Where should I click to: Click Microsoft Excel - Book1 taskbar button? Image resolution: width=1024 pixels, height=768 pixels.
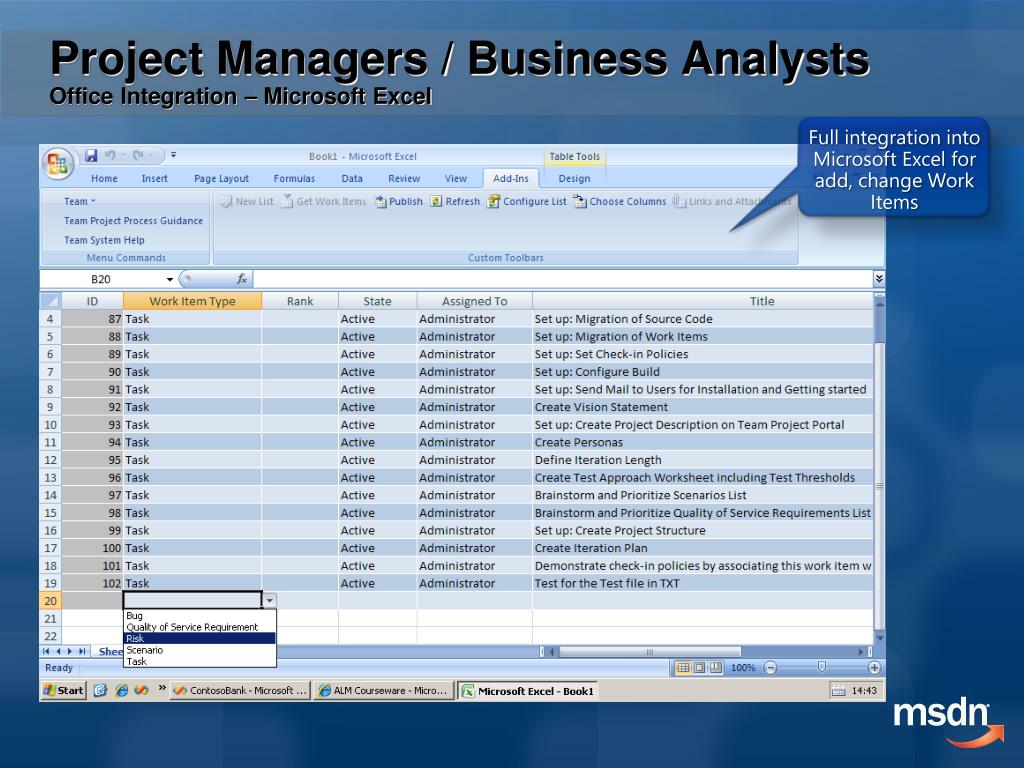pyautogui.click(x=528, y=690)
